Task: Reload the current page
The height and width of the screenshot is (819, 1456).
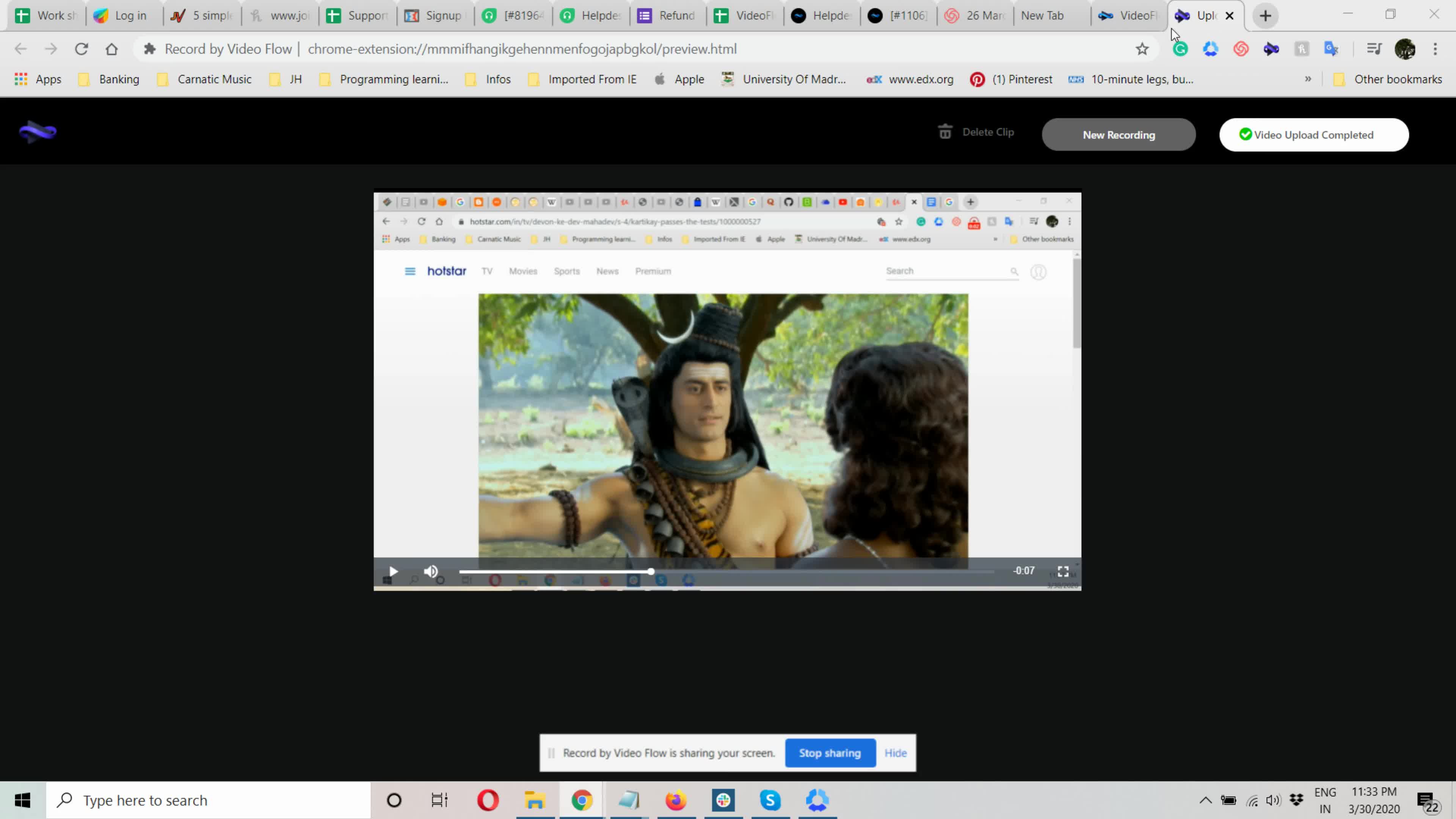Action: point(82,49)
